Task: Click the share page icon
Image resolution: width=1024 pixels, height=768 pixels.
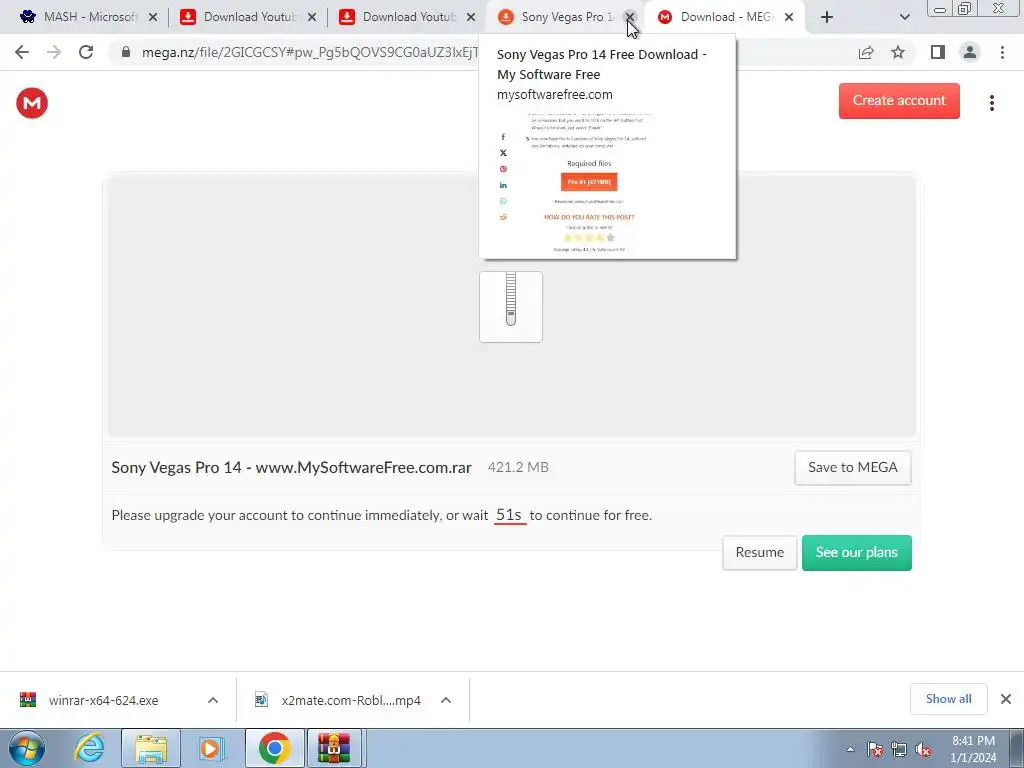Action: pyautogui.click(x=866, y=52)
